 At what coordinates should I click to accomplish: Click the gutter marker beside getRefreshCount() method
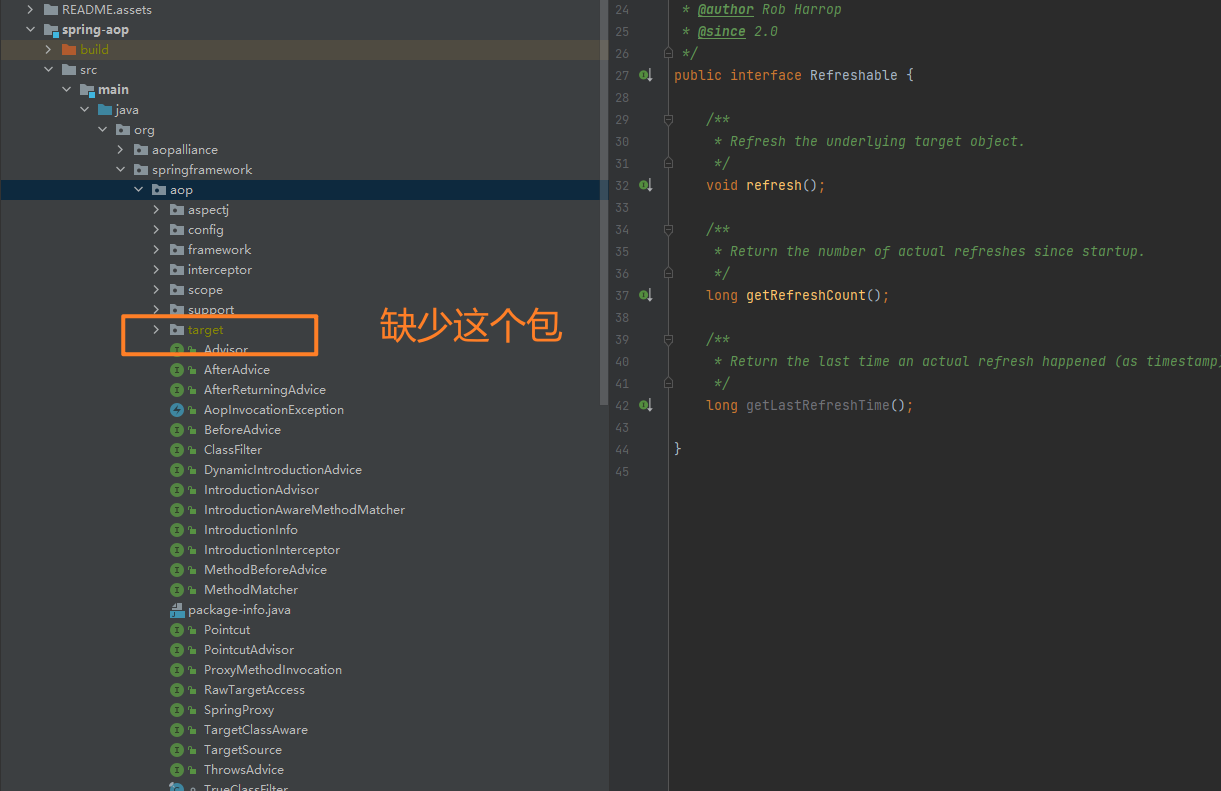pos(645,296)
